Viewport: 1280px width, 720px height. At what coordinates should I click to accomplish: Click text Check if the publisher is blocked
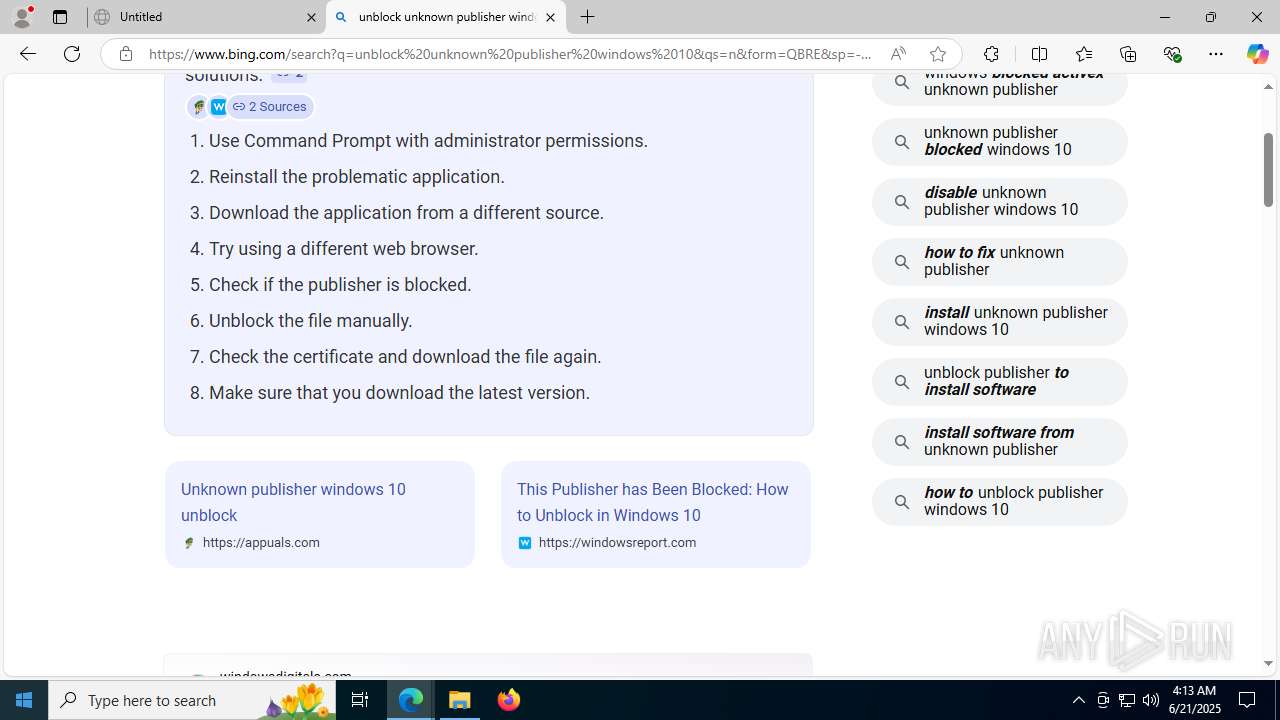tap(340, 285)
